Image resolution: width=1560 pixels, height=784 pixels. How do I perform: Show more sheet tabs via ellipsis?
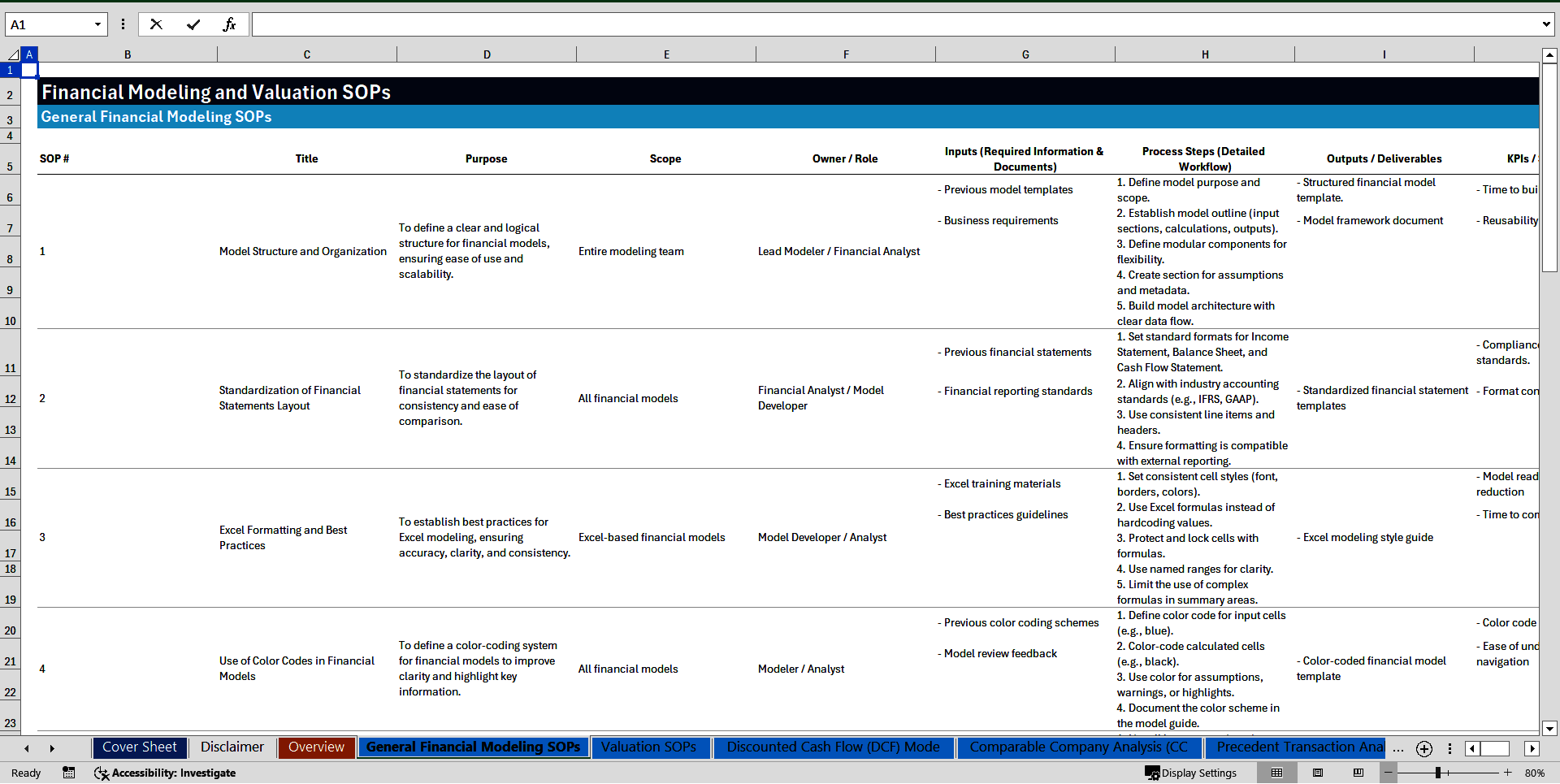1397,748
